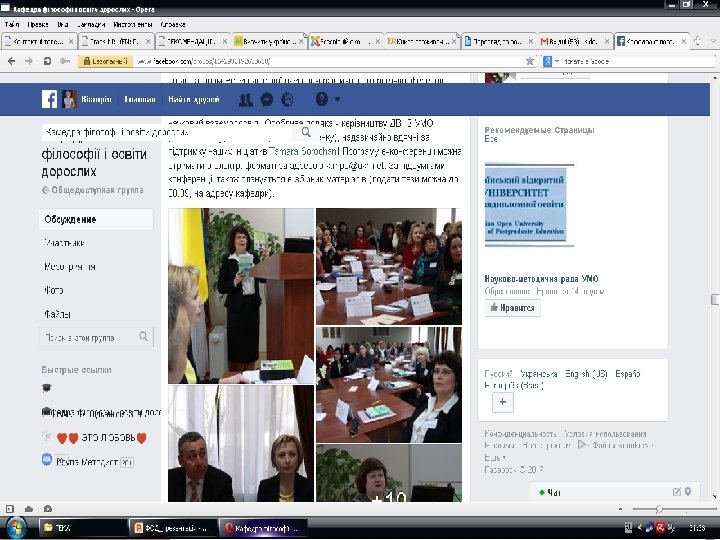The height and width of the screenshot is (540, 720).
Task: Expand the Ещё footer dropdown
Action: pyautogui.click(x=495, y=457)
